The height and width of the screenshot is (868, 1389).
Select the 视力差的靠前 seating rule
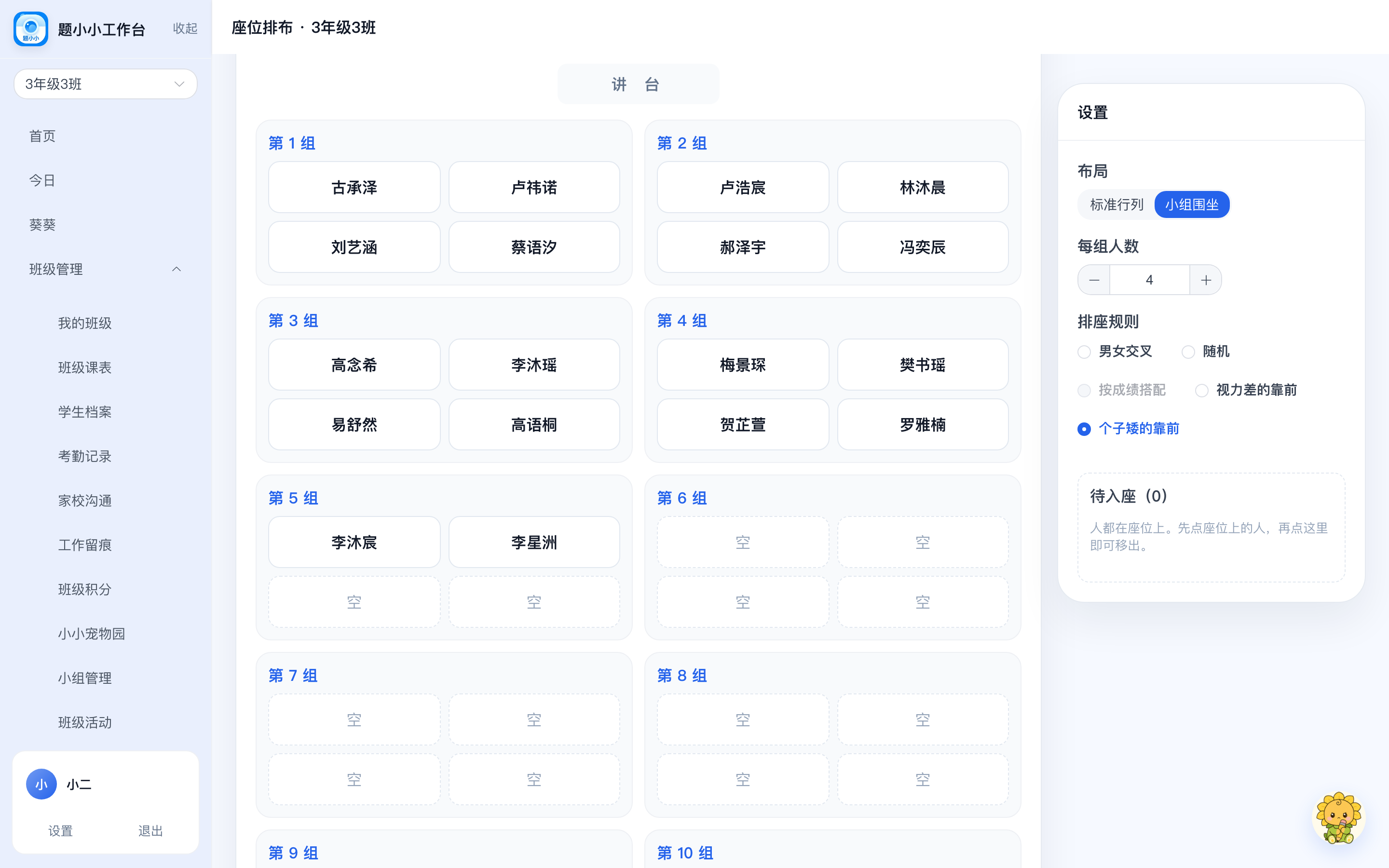point(1245,391)
